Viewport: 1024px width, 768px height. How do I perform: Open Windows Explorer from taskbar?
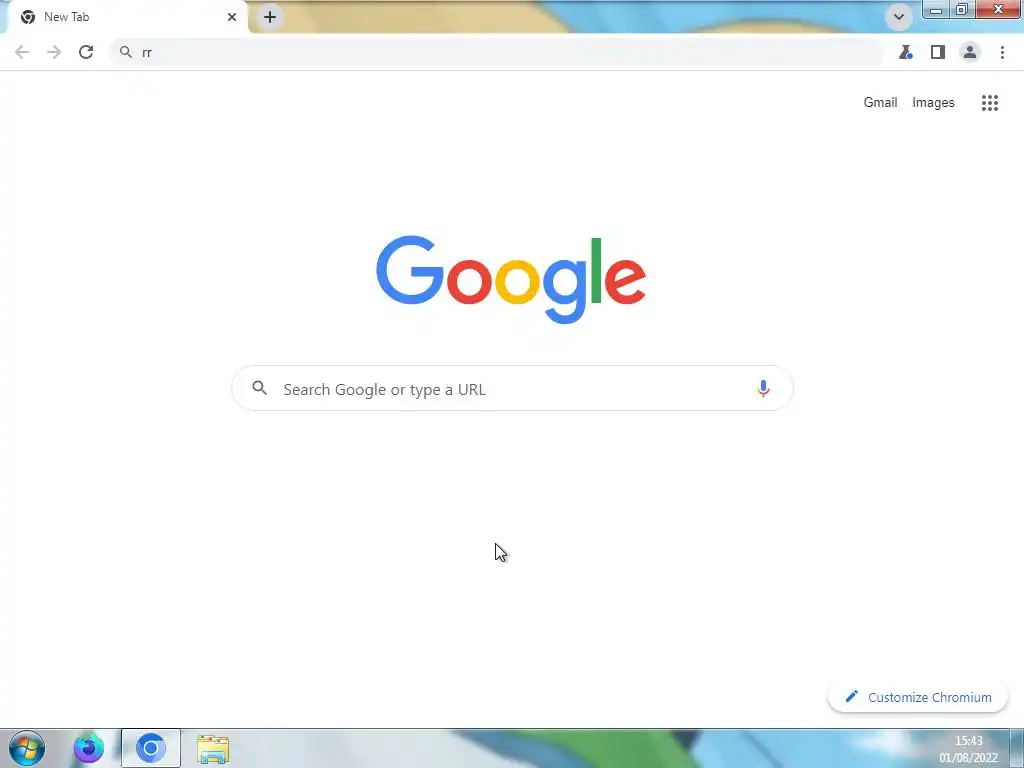pyautogui.click(x=213, y=748)
